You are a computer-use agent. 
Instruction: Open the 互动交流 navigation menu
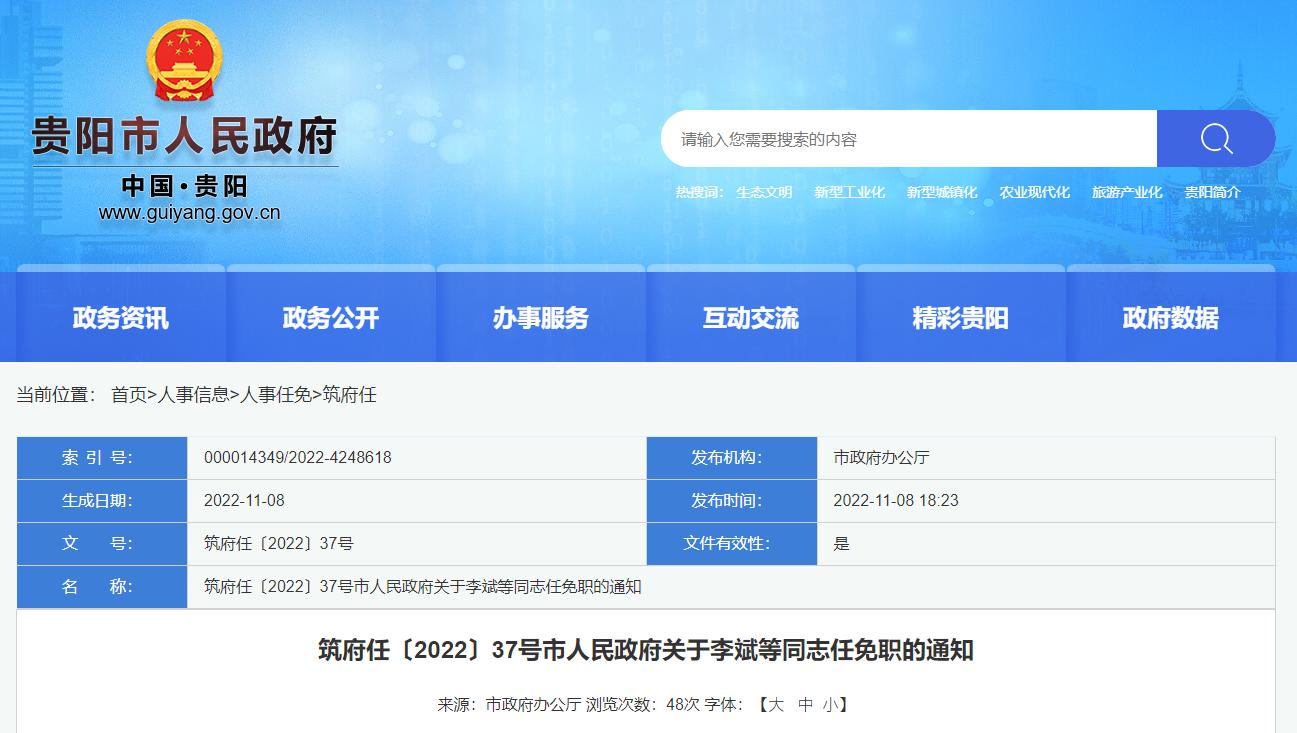(x=752, y=316)
